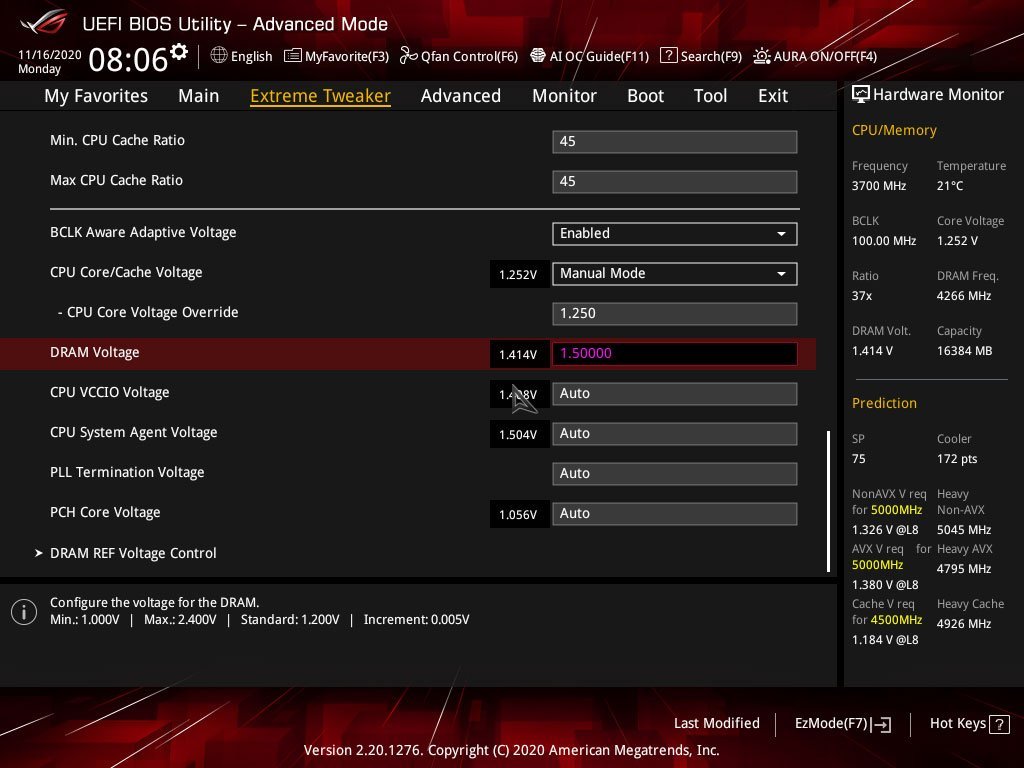1024x768 pixels.
Task: Switch to the Boot tab
Action: tap(645, 95)
